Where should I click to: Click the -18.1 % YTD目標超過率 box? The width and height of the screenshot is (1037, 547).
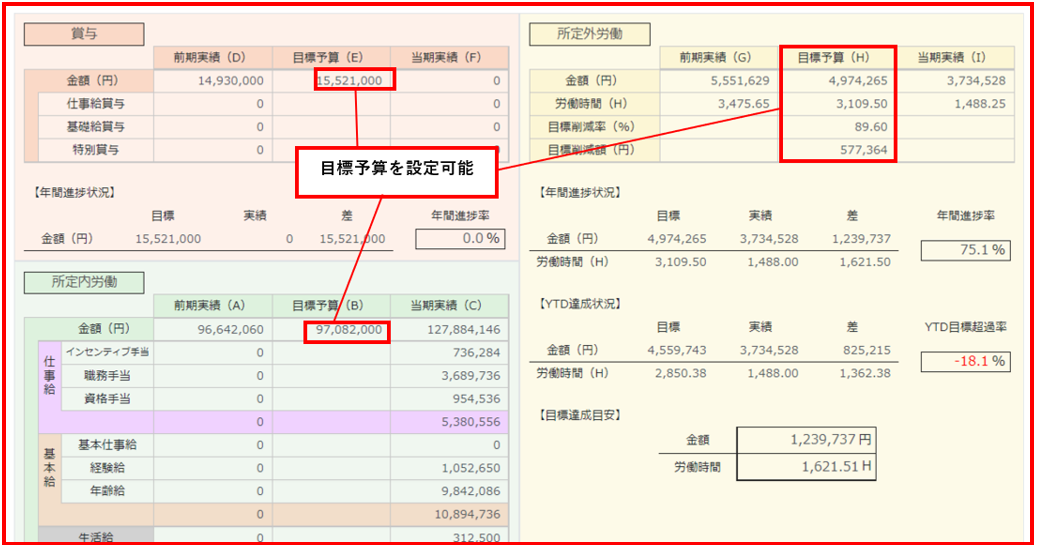coord(965,361)
